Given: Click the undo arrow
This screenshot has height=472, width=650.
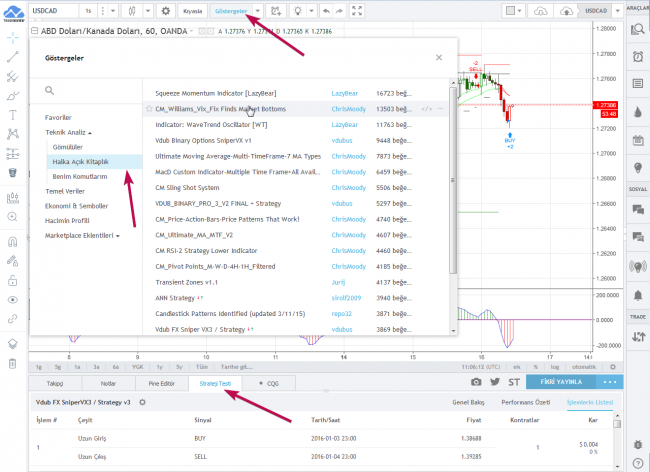Looking at the screenshot, I should pos(327,11).
